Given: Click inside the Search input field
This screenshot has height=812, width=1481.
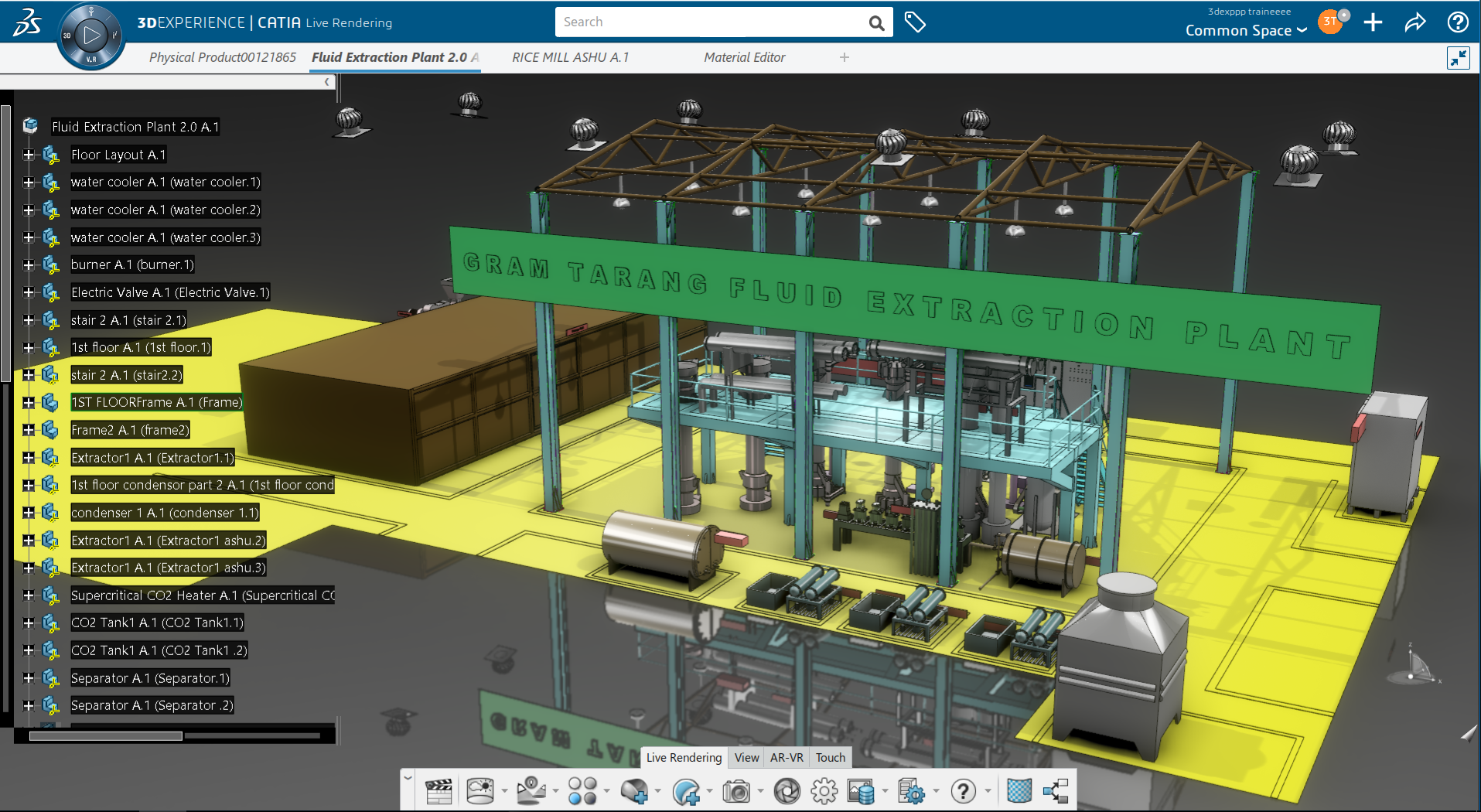Looking at the screenshot, I should (710, 22).
